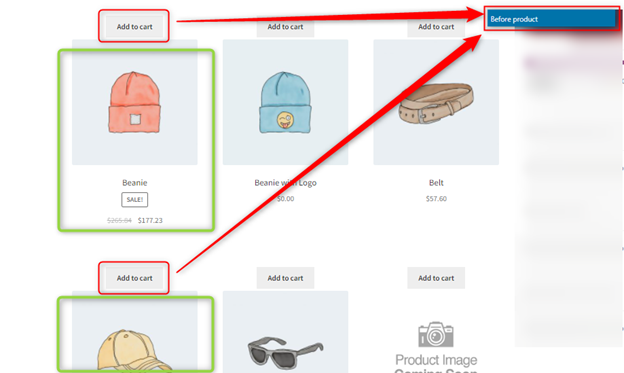Click the struck-through $265.84 price
Image resolution: width=624 pixels, height=373 pixels.
119,220
